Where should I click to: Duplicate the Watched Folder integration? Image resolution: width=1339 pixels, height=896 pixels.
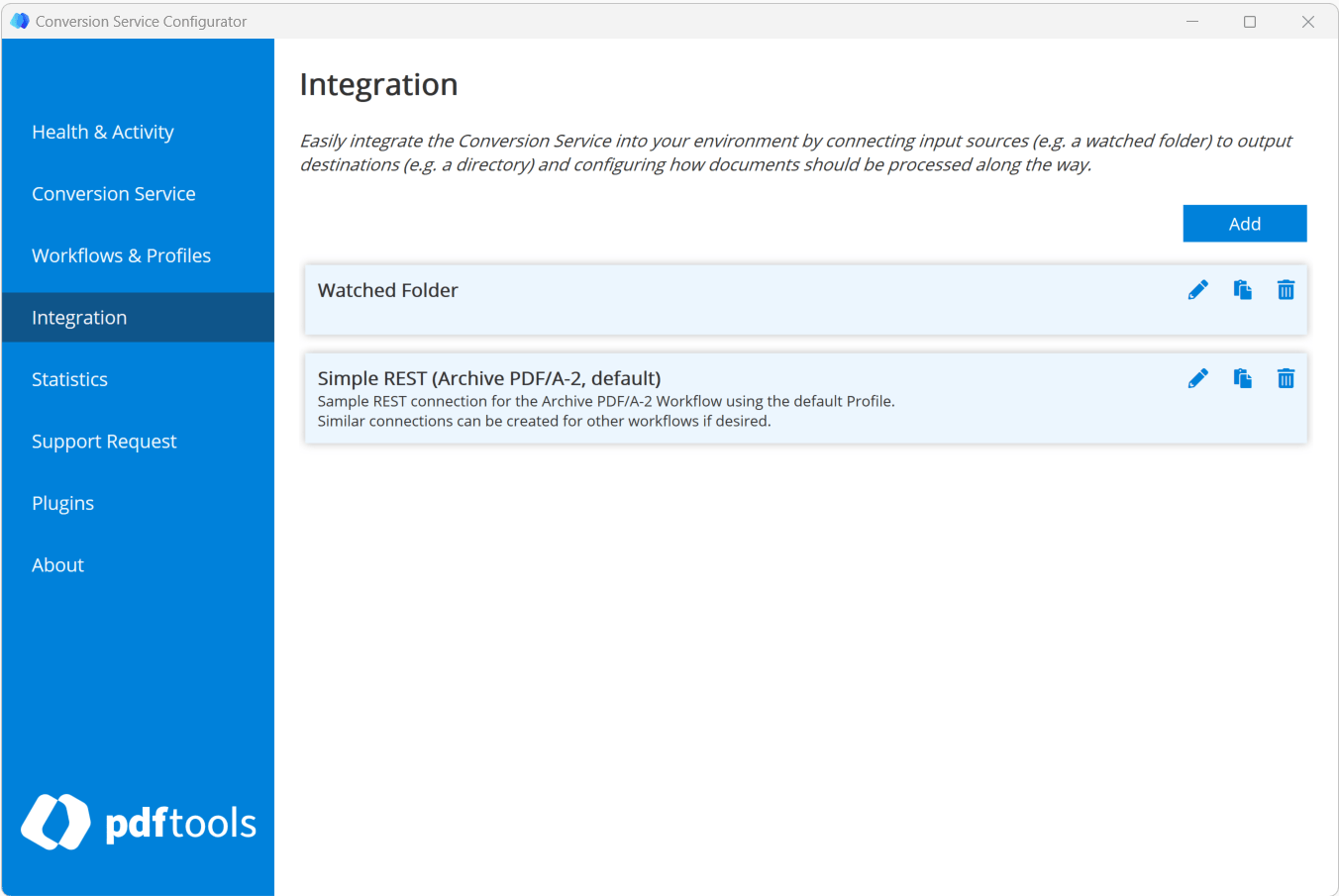click(1242, 290)
